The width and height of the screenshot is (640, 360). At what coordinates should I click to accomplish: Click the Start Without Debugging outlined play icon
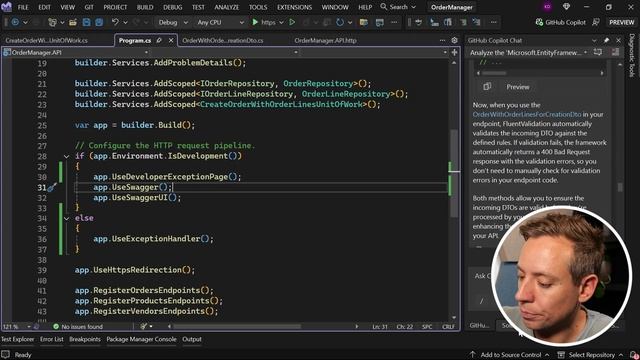292,22
